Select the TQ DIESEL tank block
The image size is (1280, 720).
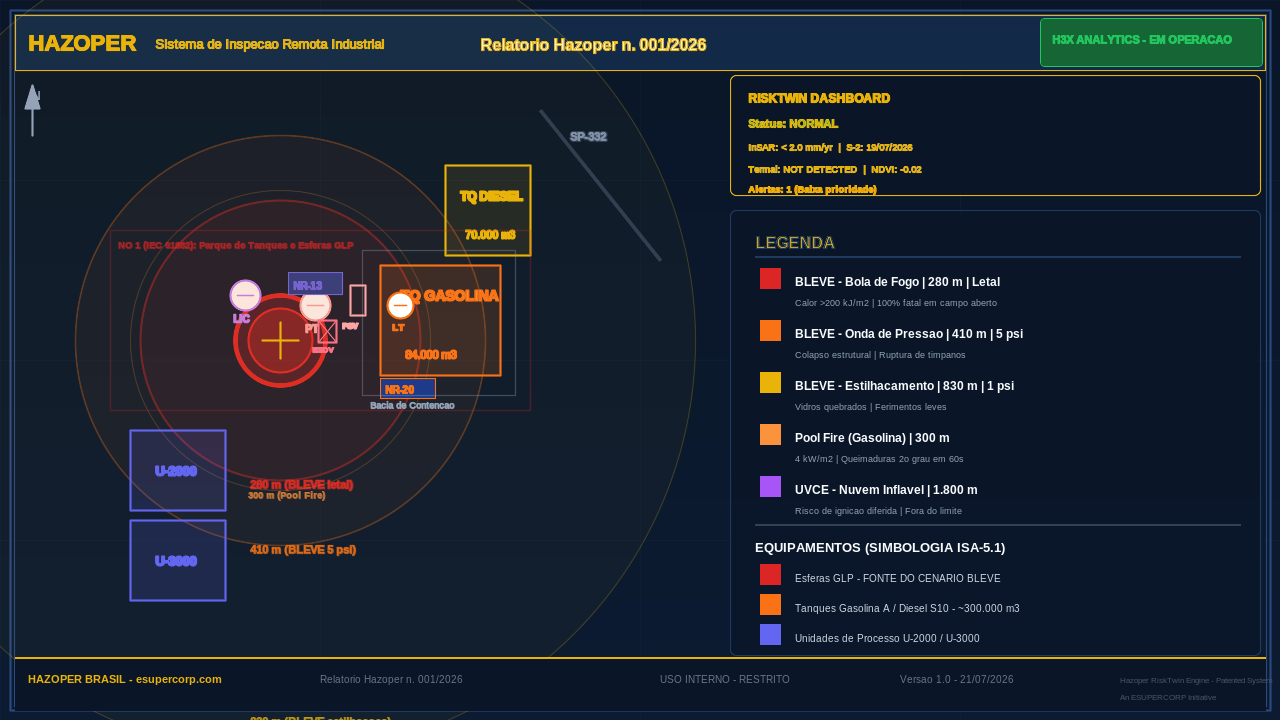[488, 210]
